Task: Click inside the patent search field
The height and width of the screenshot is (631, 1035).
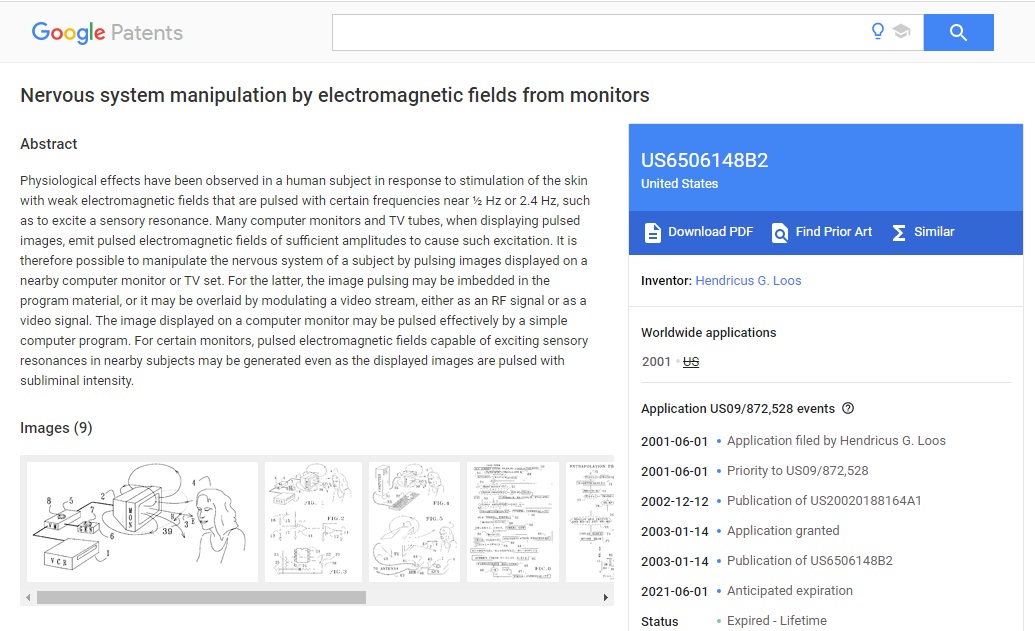Action: pyautogui.click(x=600, y=33)
